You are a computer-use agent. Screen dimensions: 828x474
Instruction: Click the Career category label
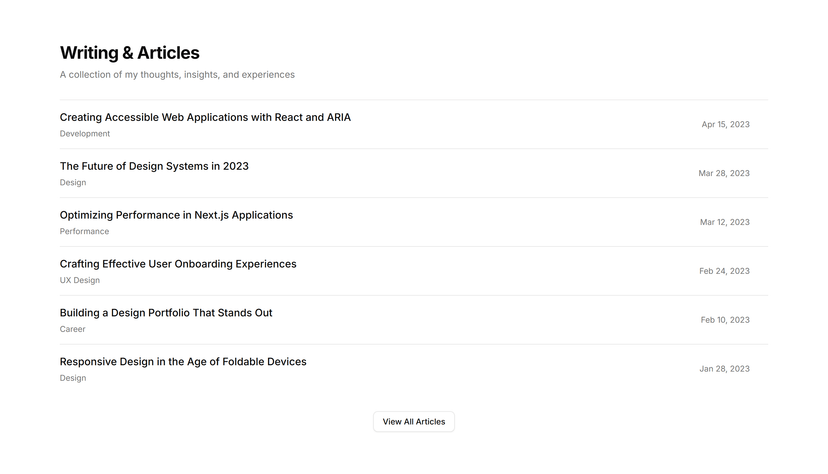[72, 329]
